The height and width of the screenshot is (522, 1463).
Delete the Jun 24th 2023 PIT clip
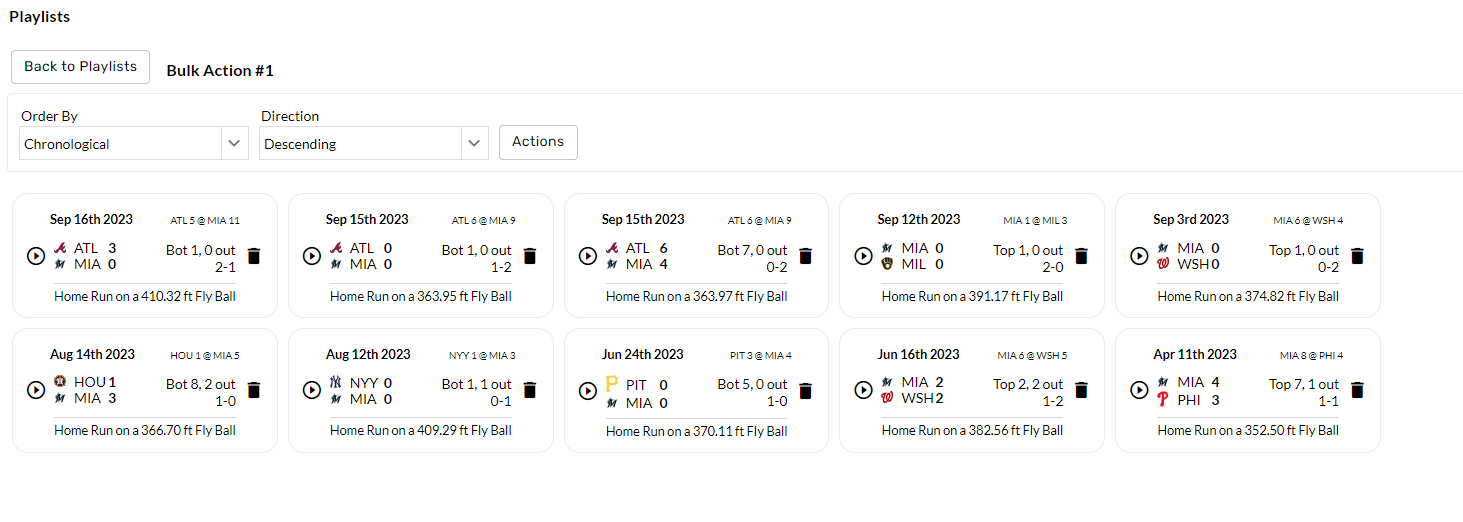click(806, 390)
